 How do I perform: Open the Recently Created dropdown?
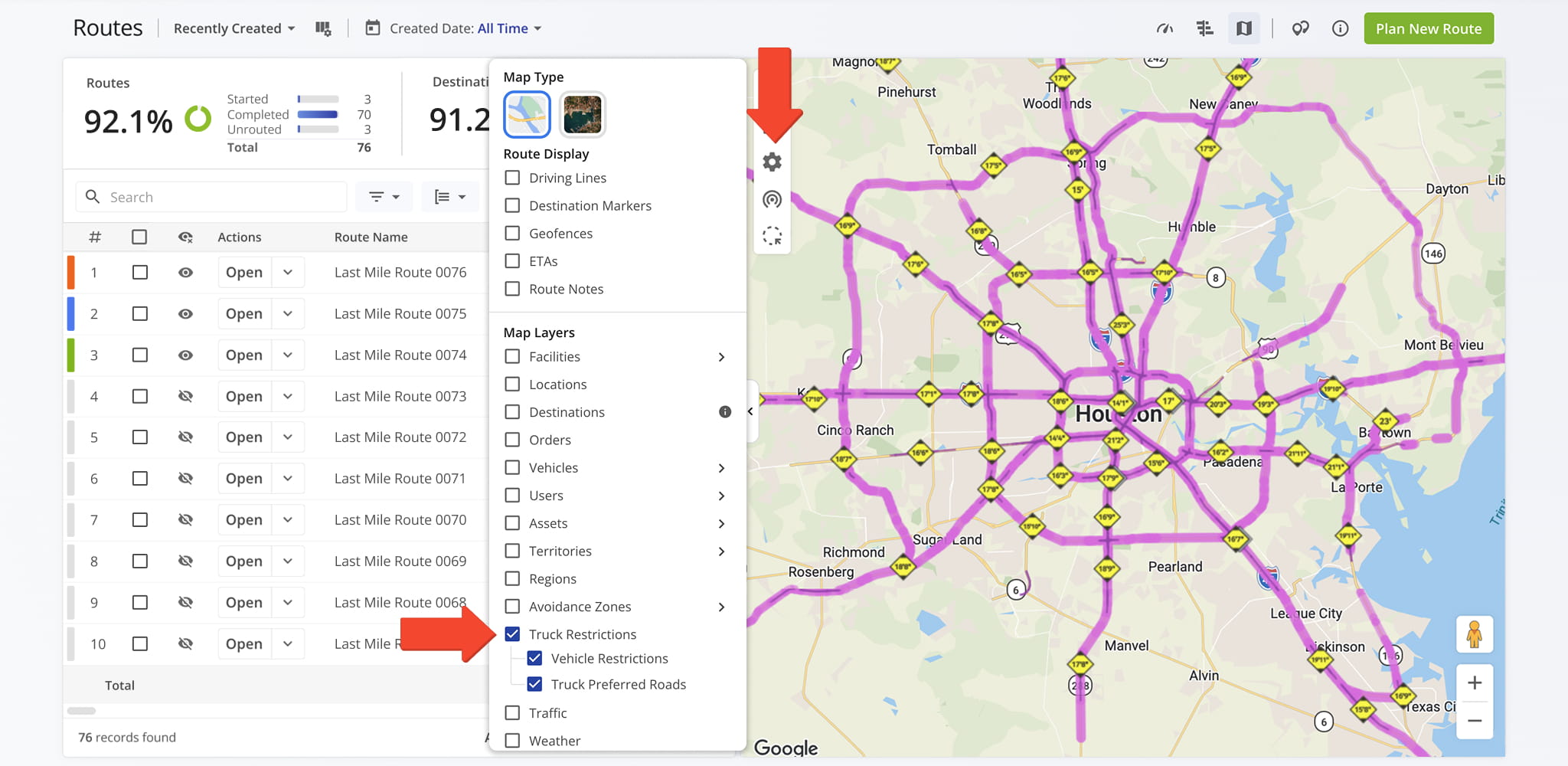(x=234, y=29)
